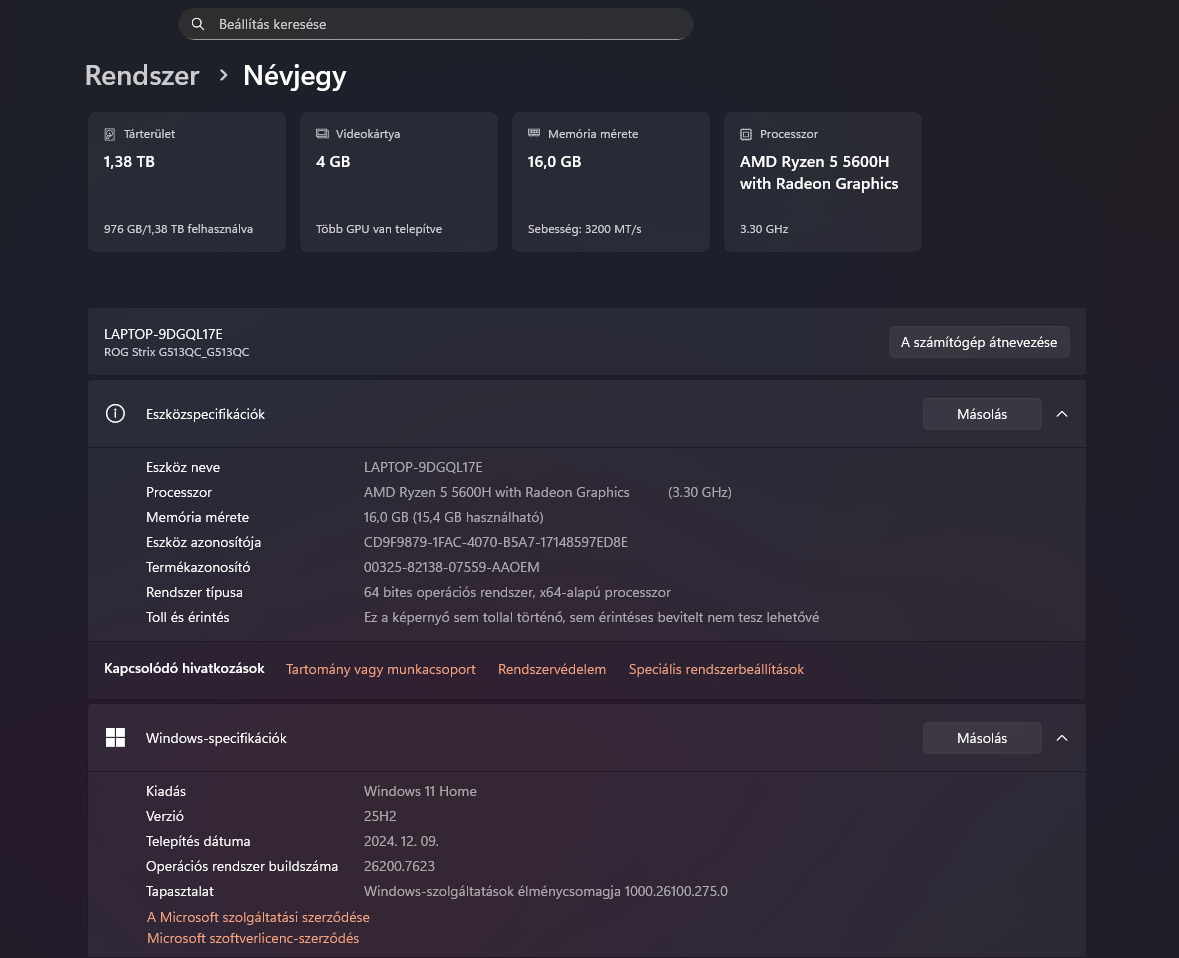Click the breadcrumb arrow before Névjegy
The width and height of the screenshot is (1179, 958).
click(223, 75)
